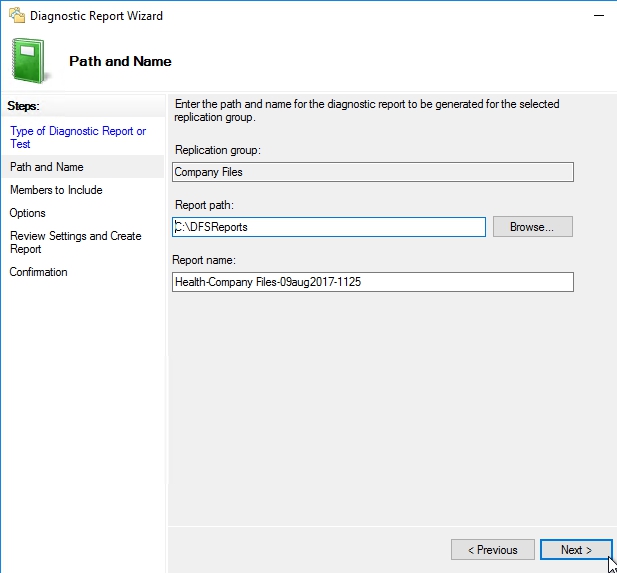Click the green report book icon
Screen dimensions: 617x573
[31, 61]
